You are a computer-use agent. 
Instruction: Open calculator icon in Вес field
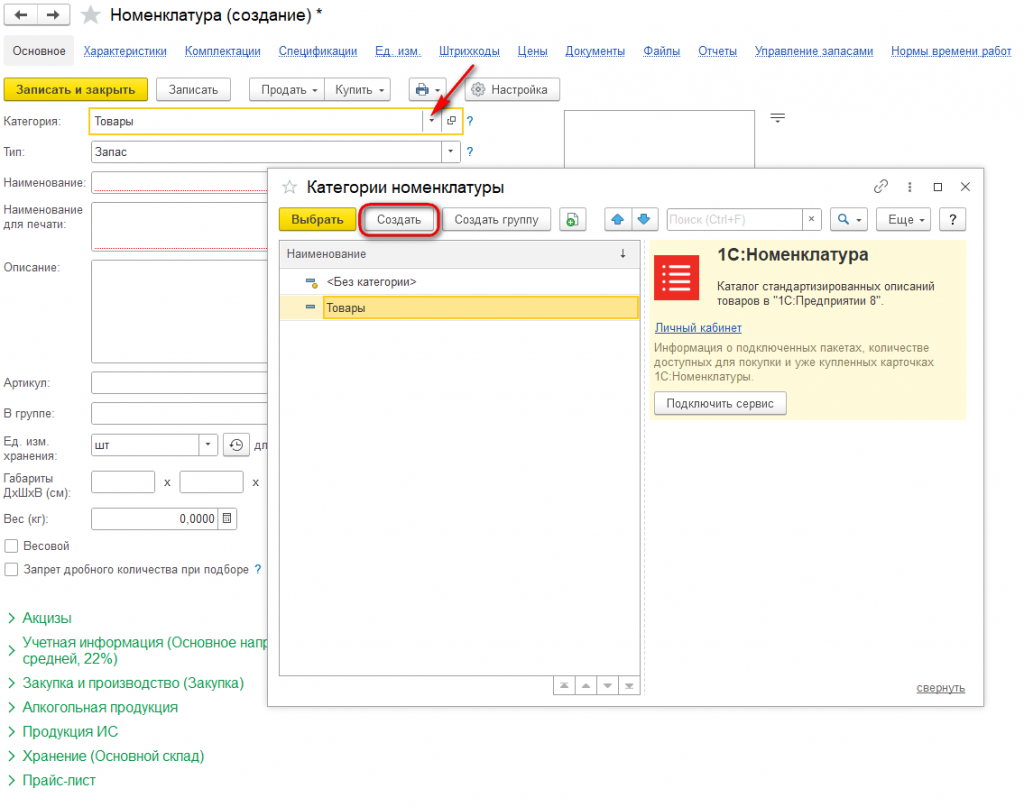227,518
